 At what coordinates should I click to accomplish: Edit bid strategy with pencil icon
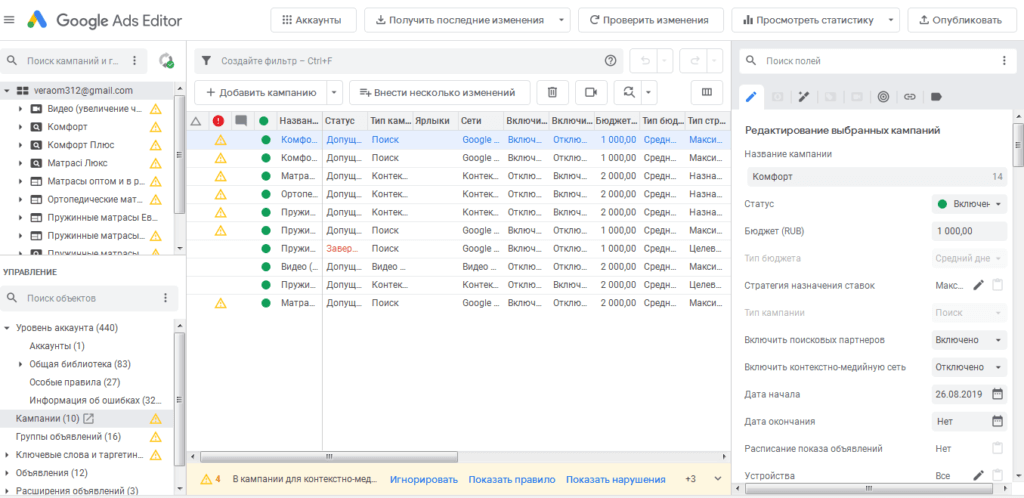coord(978,285)
